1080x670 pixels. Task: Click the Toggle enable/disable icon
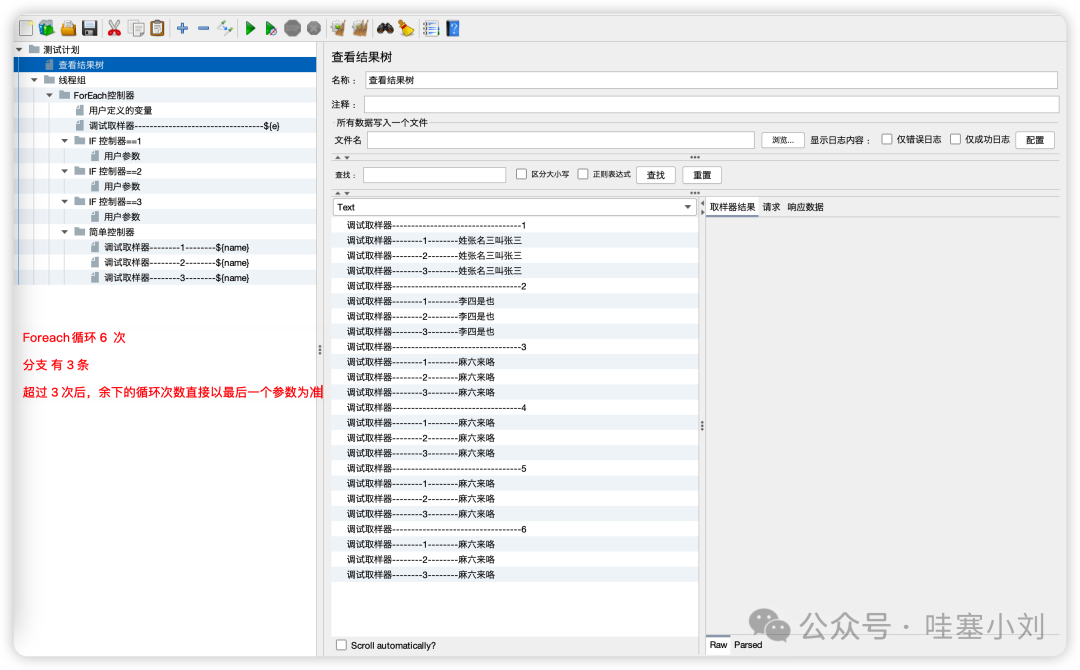point(225,28)
